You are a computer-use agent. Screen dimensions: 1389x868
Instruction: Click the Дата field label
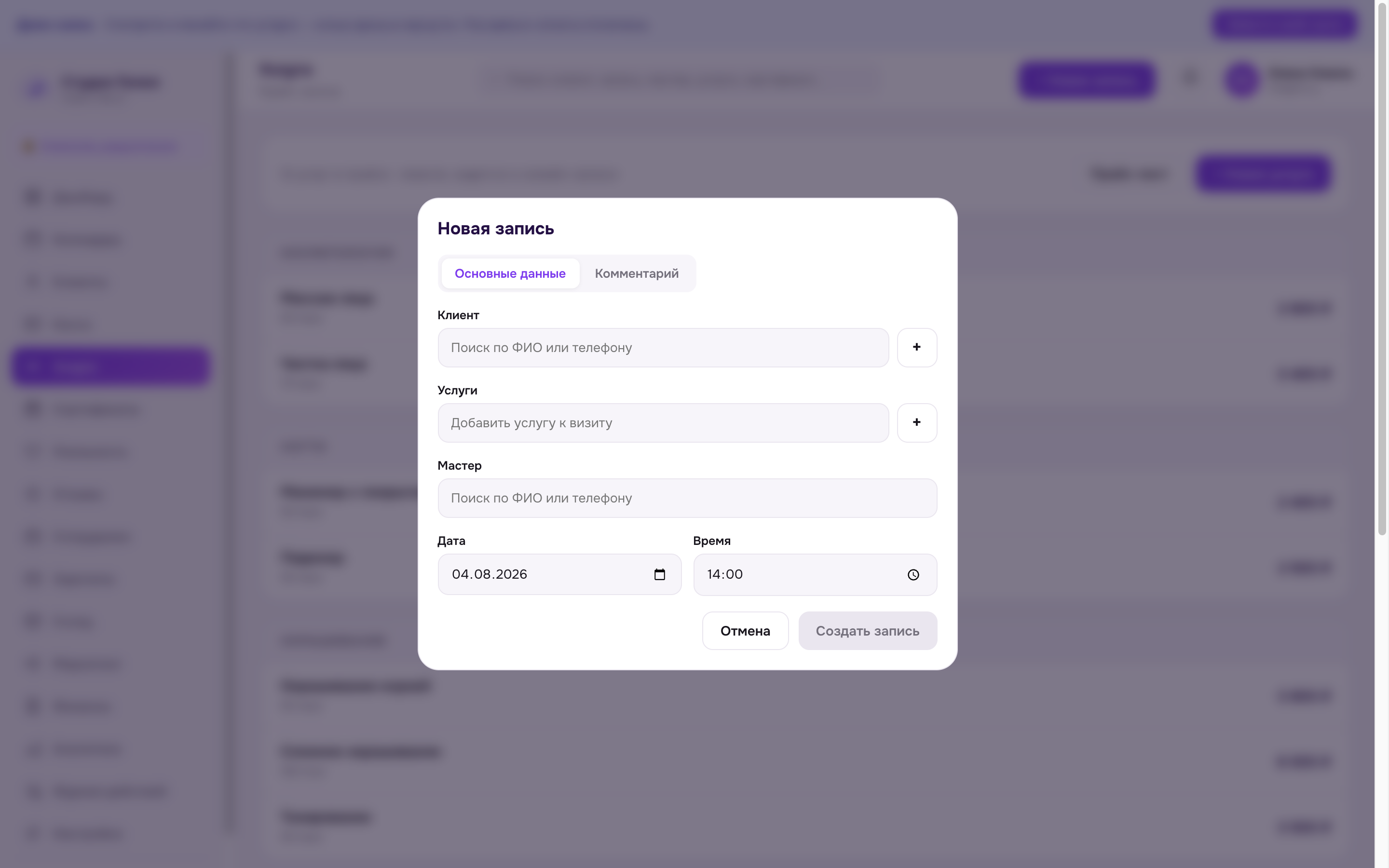[x=451, y=541]
